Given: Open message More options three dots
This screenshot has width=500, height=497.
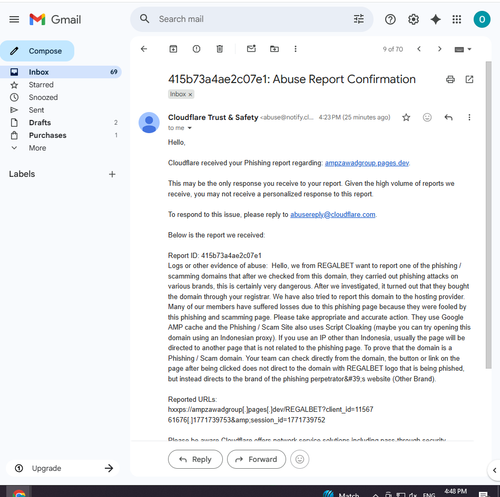Looking at the screenshot, I should [x=469, y=117].
